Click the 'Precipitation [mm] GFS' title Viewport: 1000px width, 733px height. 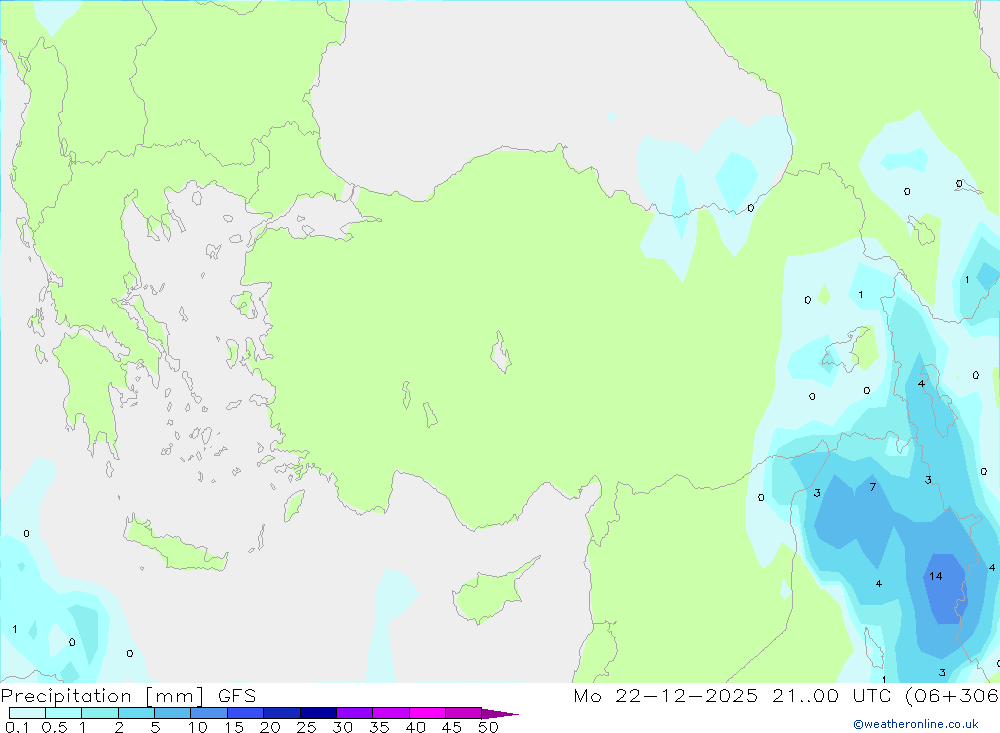[128, 695]
